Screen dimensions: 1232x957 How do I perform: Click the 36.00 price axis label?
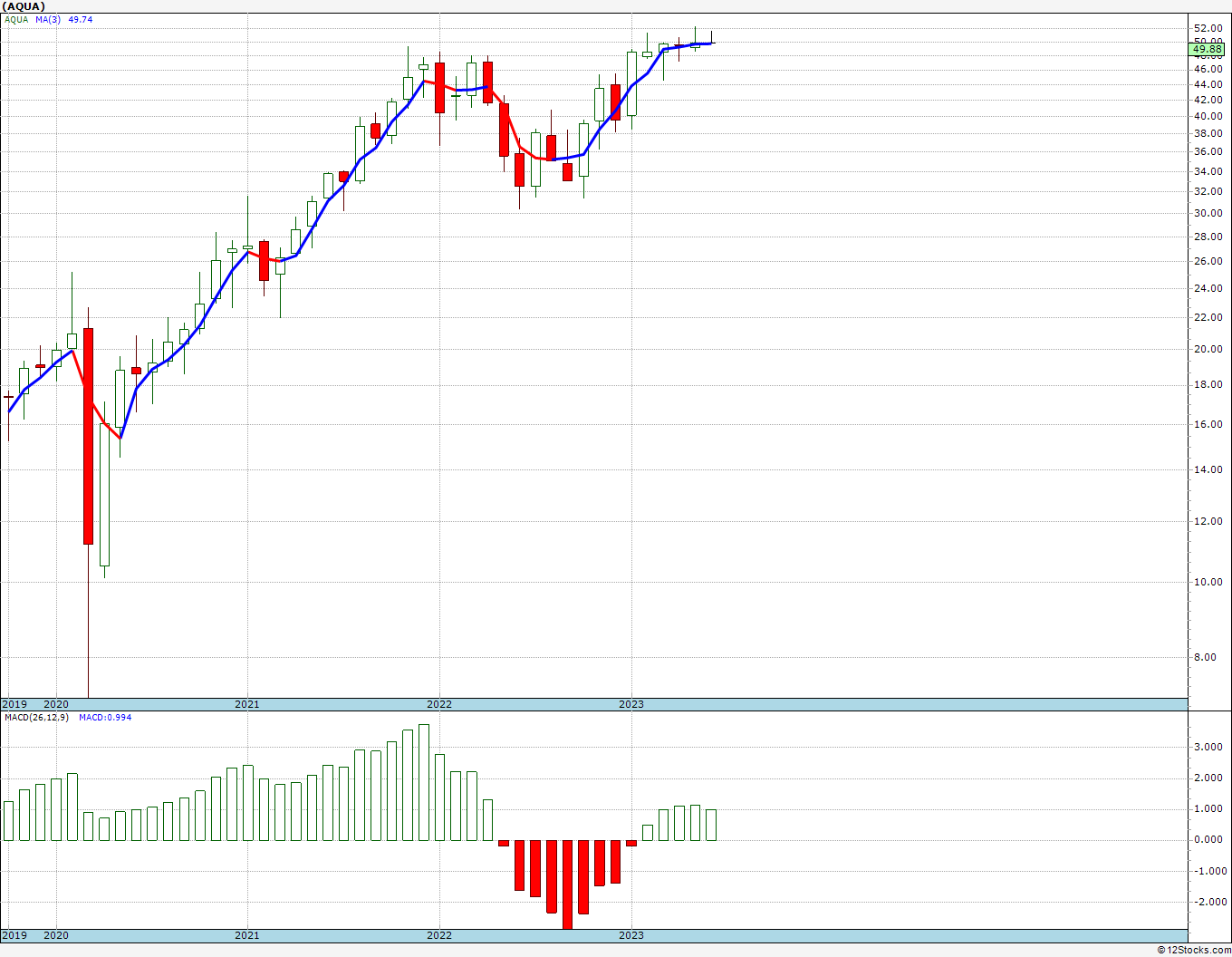point(1208,151)
